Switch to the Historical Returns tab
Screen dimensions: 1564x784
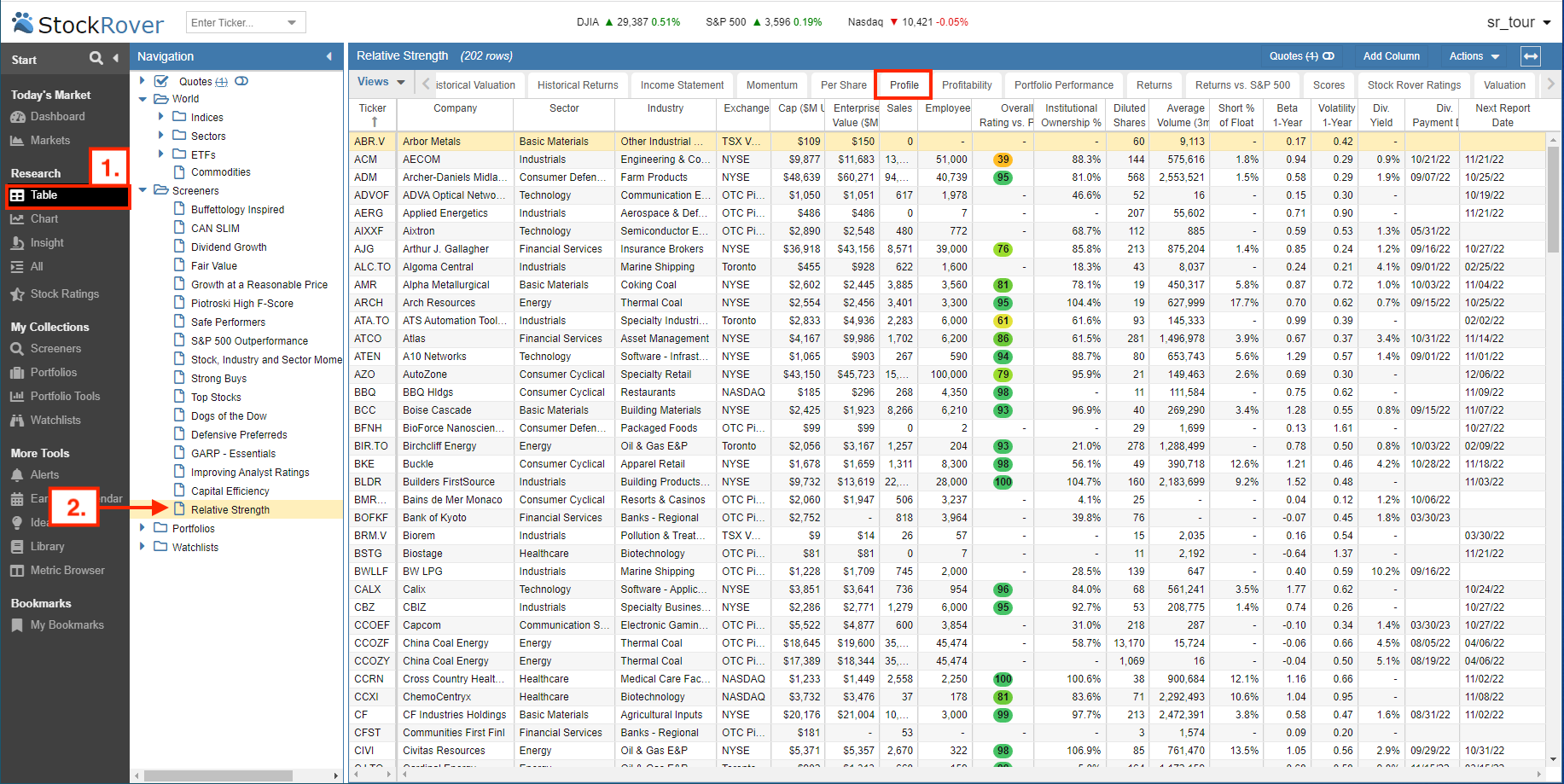(578, 84)
